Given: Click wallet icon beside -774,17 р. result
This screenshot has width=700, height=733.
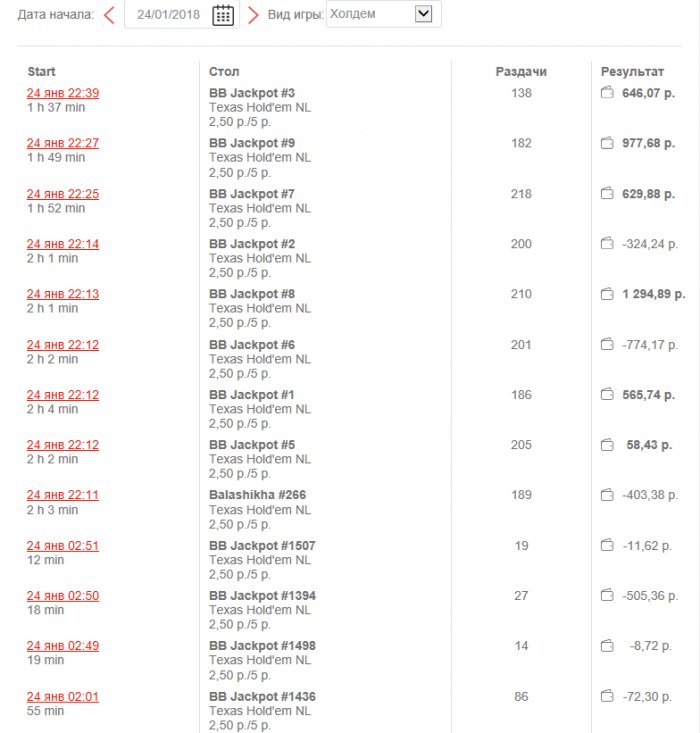Looking at the screenshot, I should 606,344.
